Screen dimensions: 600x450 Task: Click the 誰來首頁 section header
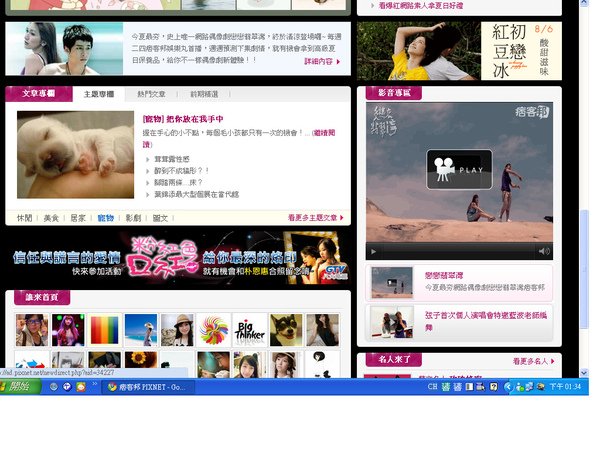click(42, 297)
